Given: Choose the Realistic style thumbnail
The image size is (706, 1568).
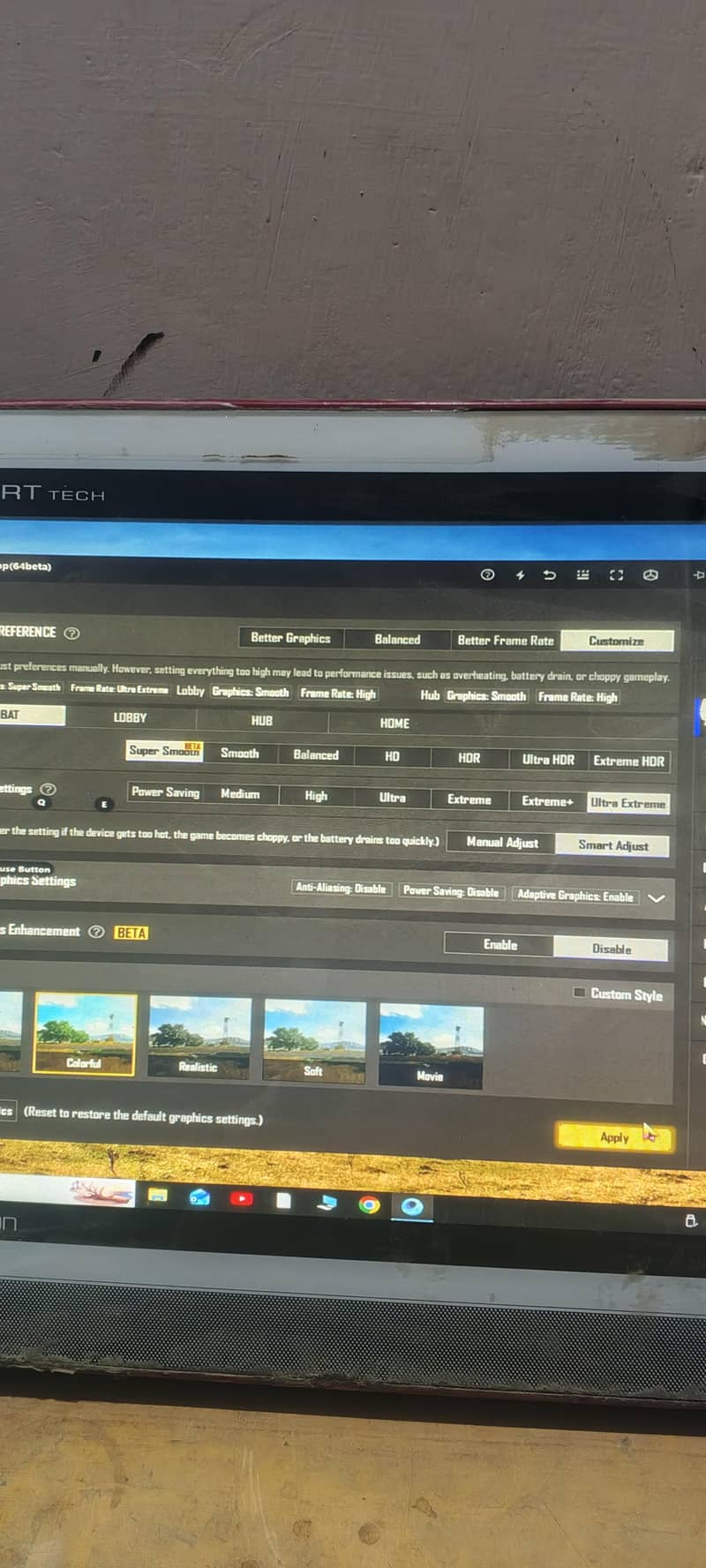Looking at the screenshot, I should pyautogui.click(x=199, y=1037).
